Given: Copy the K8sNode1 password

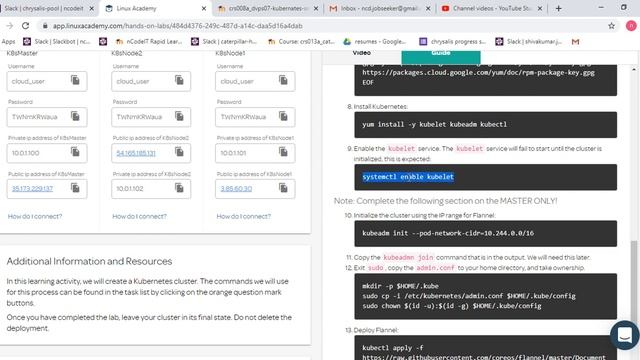Looking at the screenshot, I should point(283,116).
